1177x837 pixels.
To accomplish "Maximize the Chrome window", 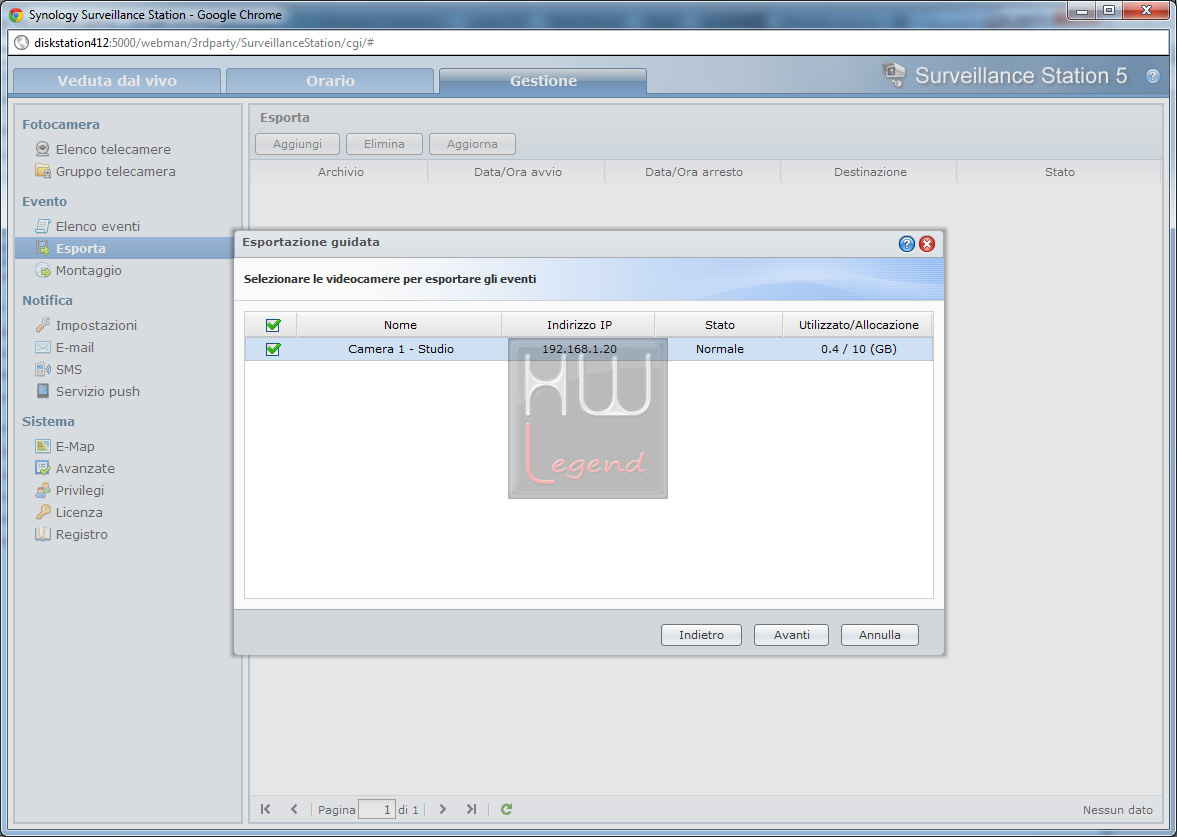I will [1109, 11].
